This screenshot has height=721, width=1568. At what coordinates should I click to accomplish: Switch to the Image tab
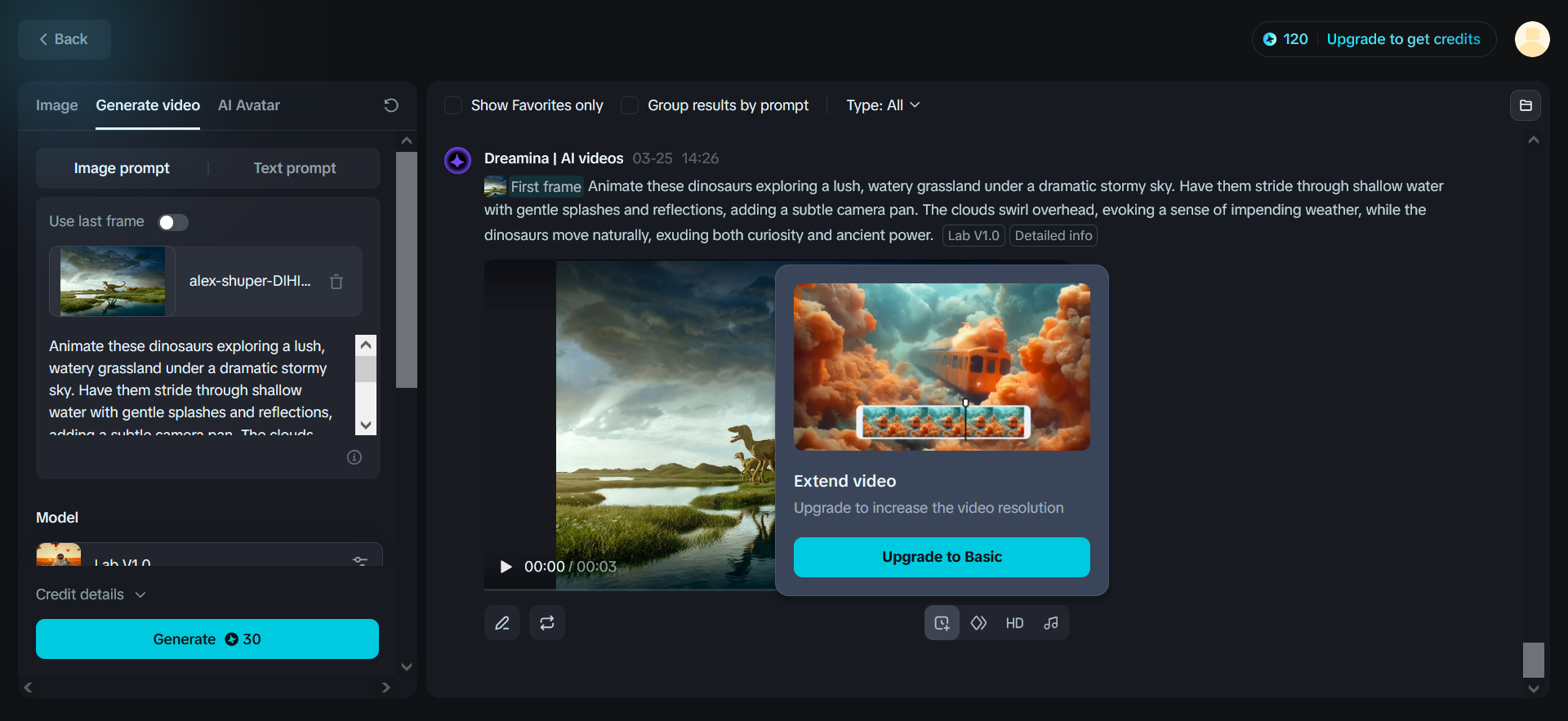pos(57,105)
